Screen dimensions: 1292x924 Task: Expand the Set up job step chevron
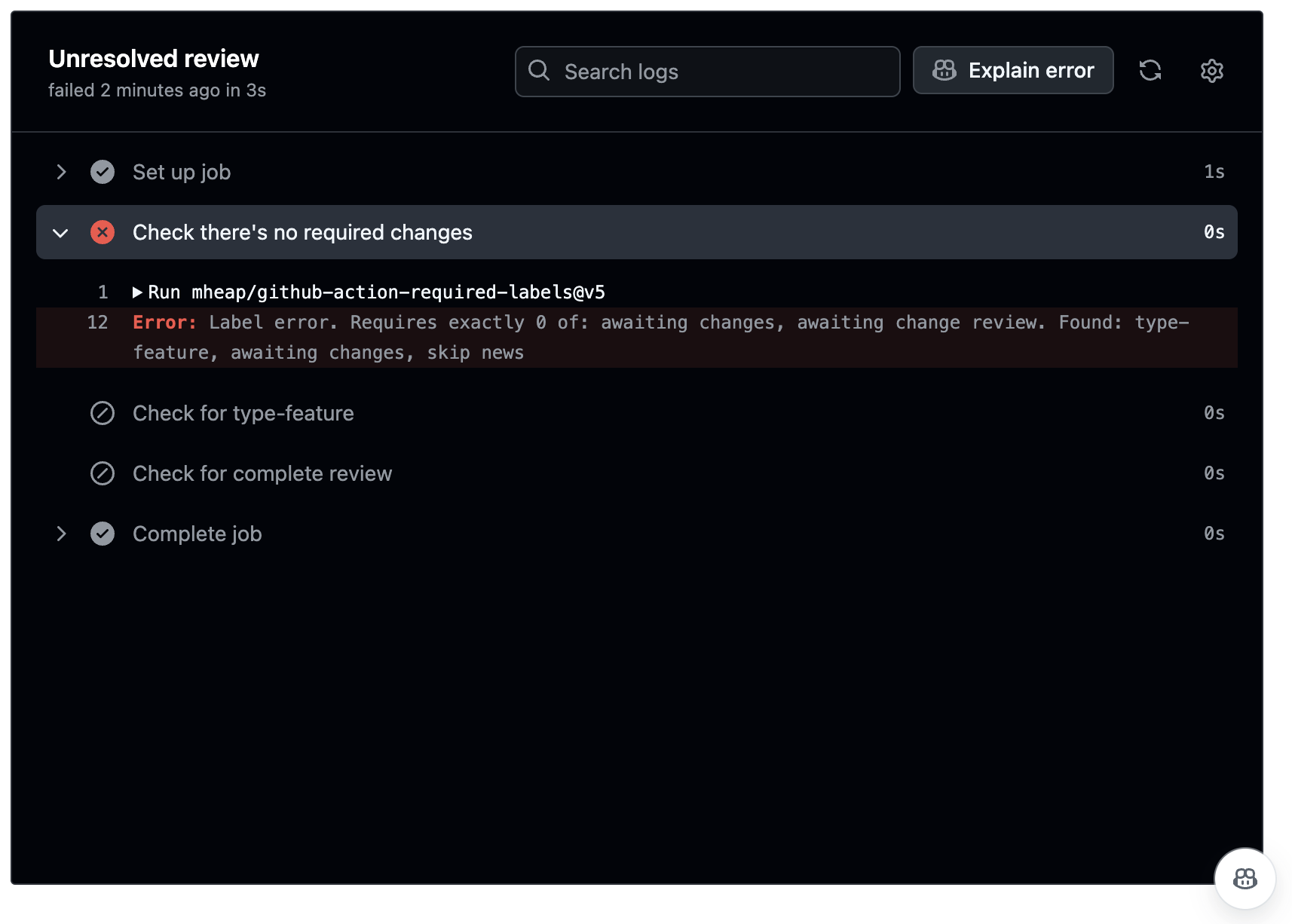point(62,172)
